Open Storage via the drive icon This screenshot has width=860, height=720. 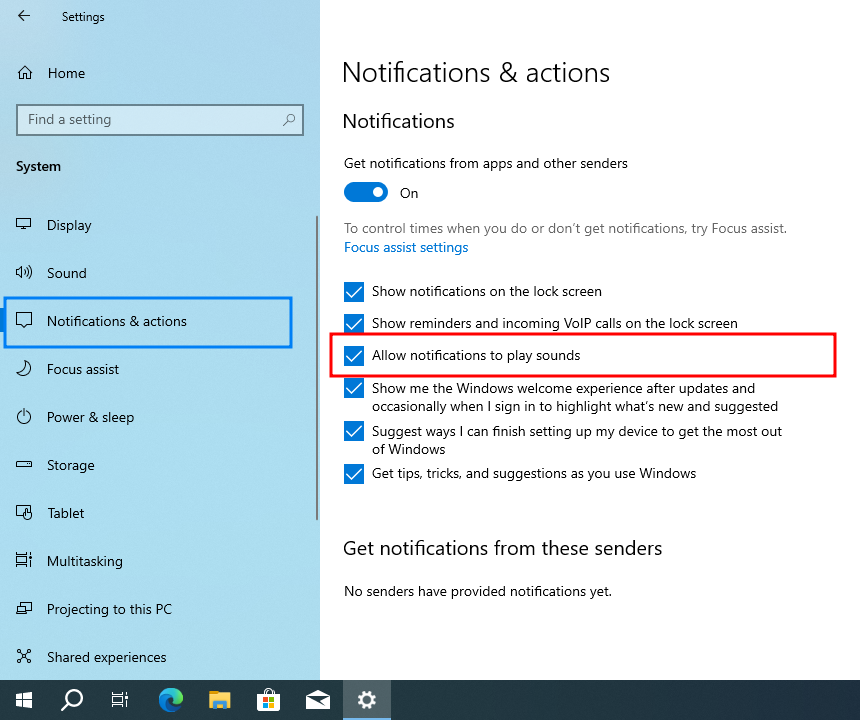(x=24, y=464)
